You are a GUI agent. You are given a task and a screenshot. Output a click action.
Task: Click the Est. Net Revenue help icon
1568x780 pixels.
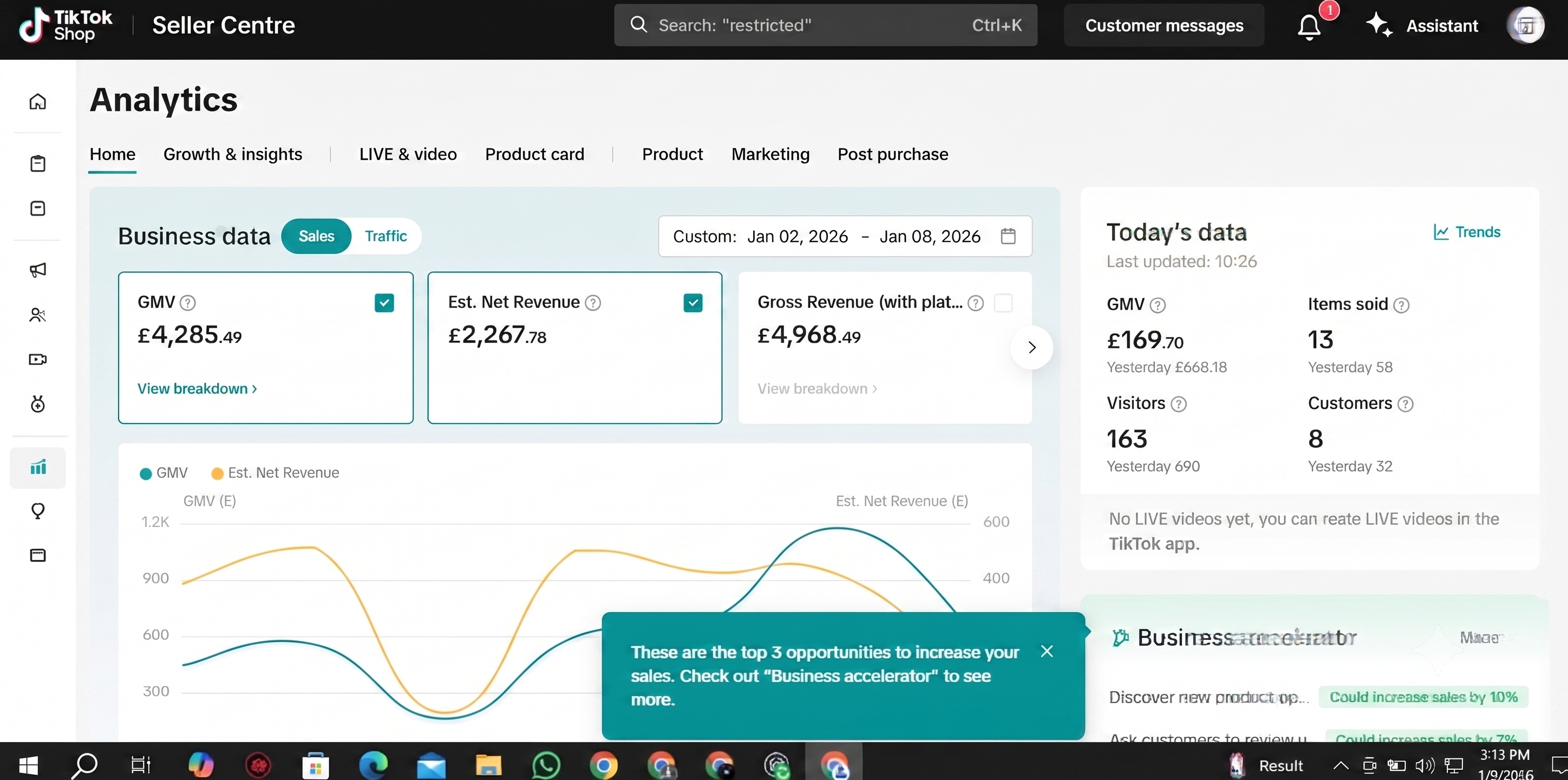pyautogui.click(x=593, y=303)
